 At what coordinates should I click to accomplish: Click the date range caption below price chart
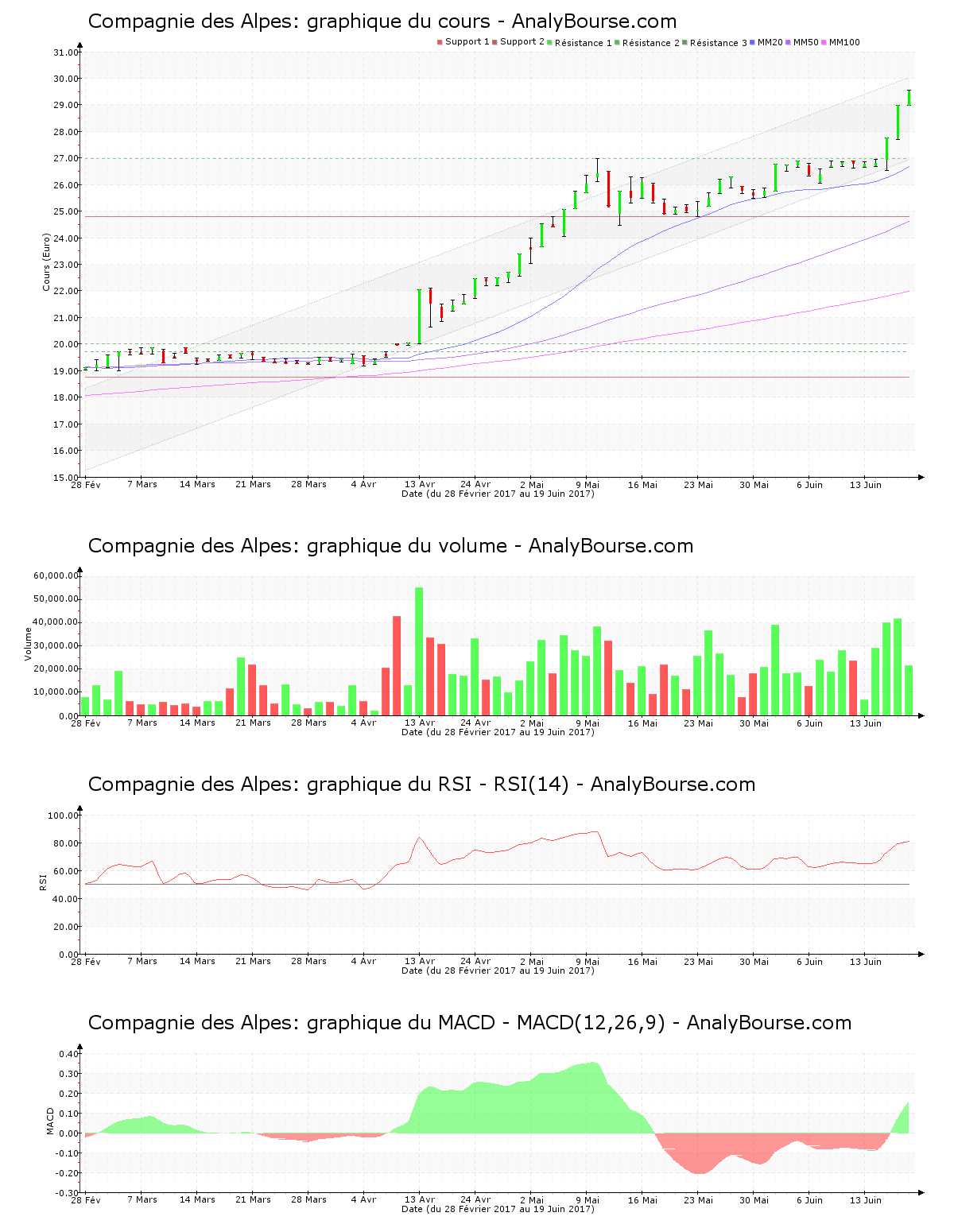(x=498, y=494)
